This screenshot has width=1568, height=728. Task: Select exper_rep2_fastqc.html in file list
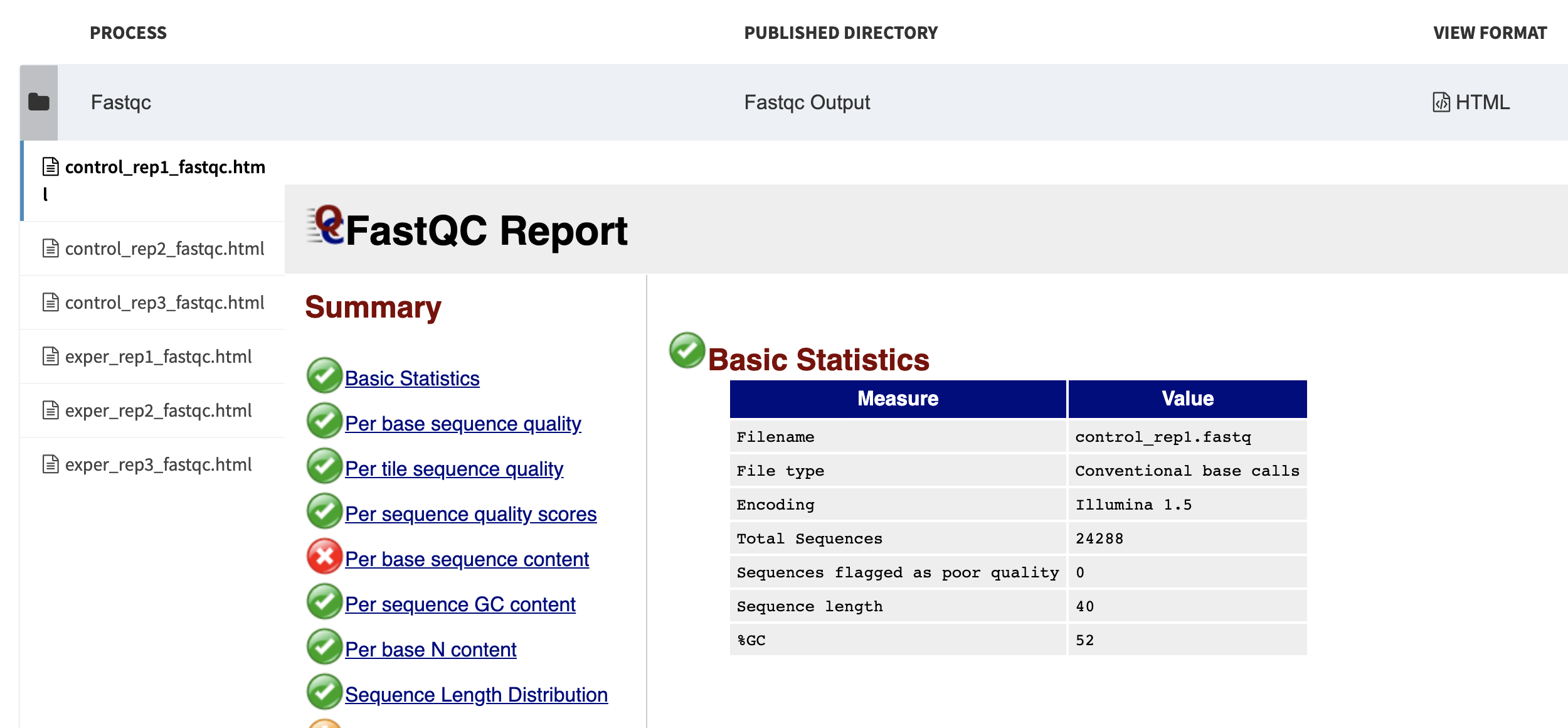[153, 410]
